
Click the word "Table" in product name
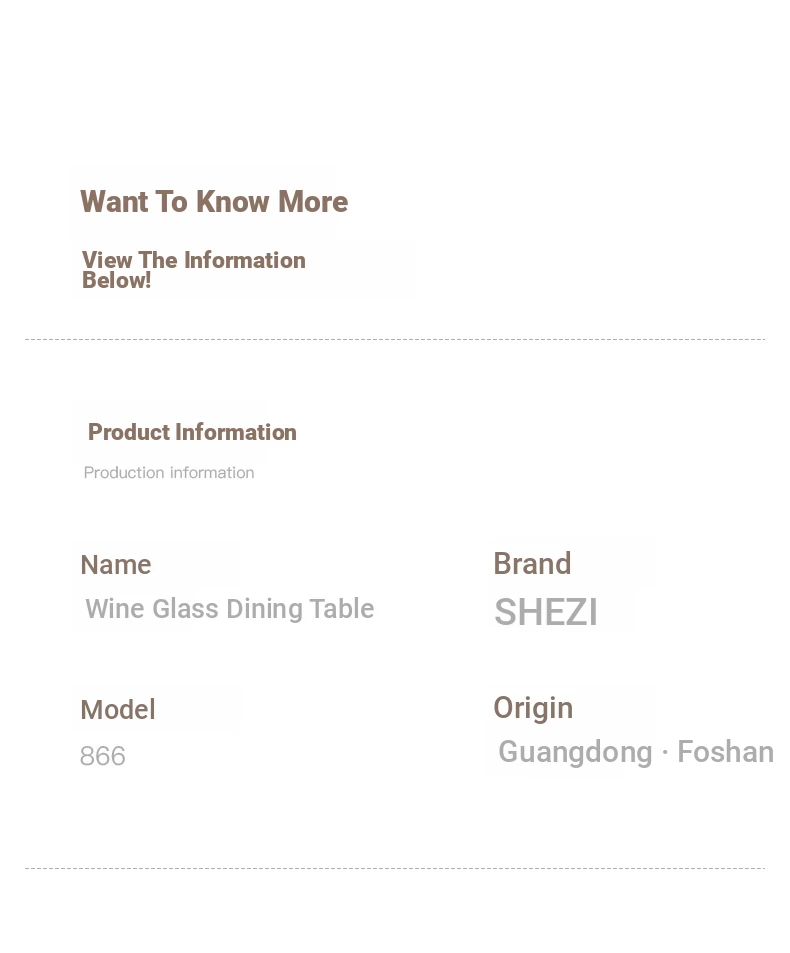tap(342, 608)
